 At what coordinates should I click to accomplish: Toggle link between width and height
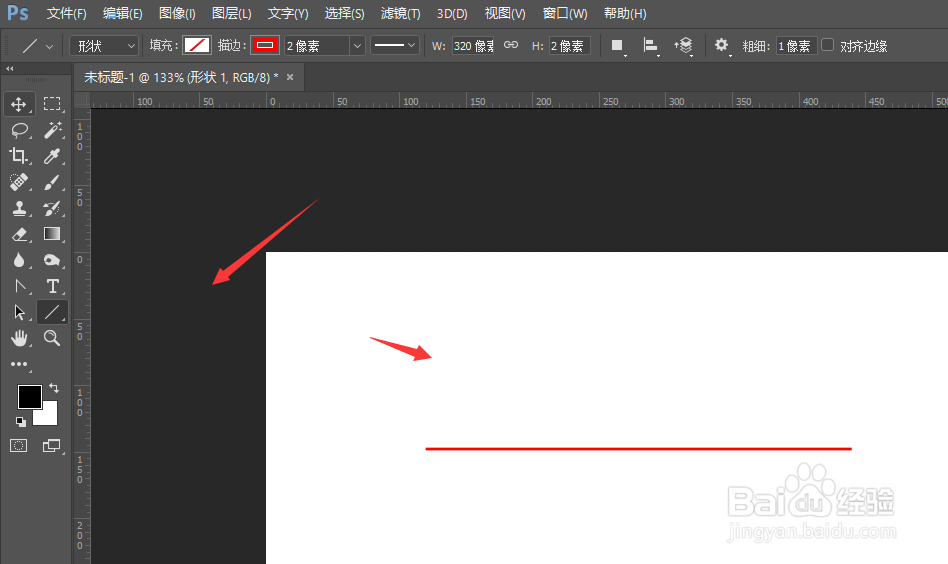tap(511, 45)
